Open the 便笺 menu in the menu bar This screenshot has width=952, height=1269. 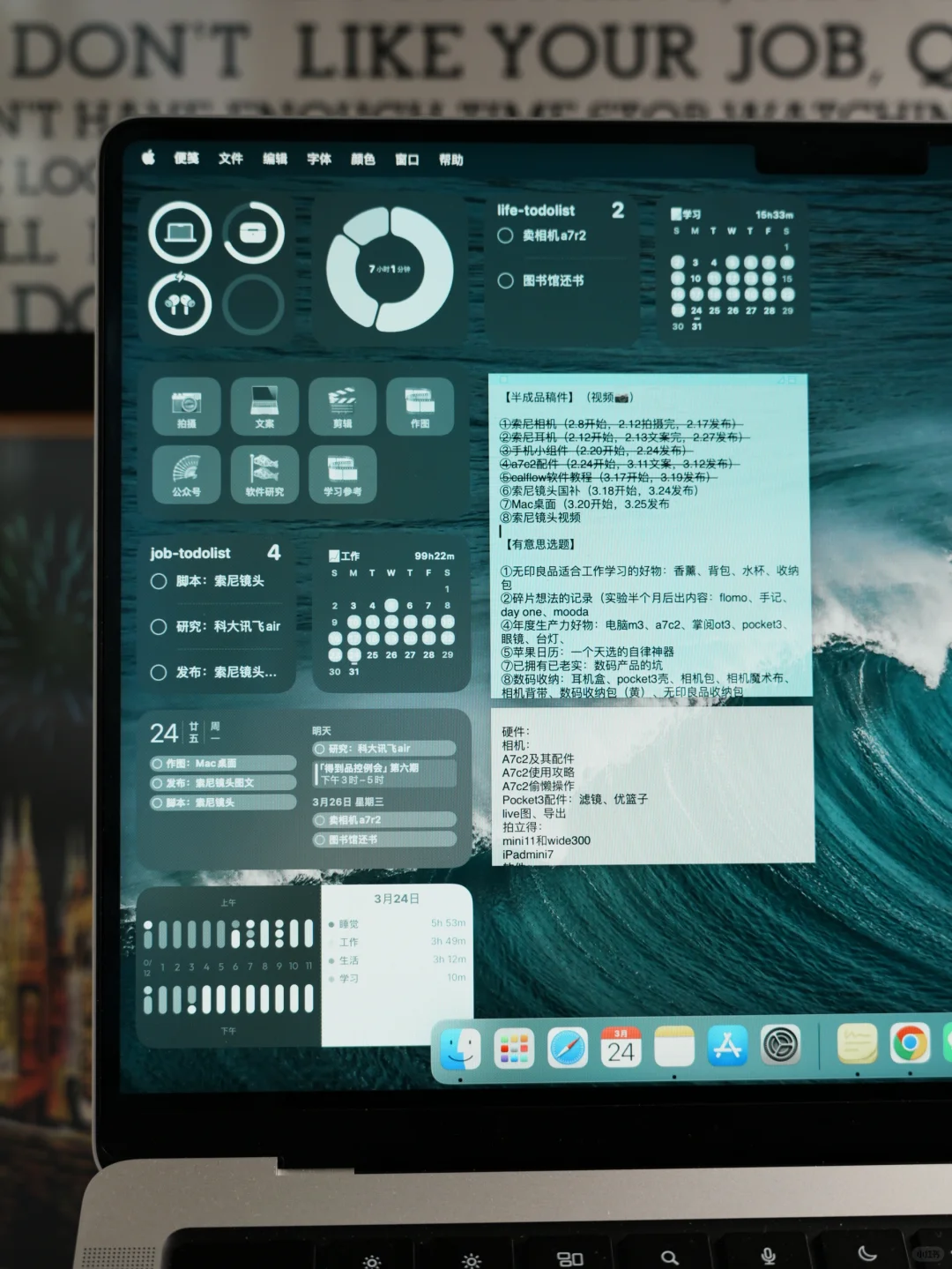pos(188,160)
